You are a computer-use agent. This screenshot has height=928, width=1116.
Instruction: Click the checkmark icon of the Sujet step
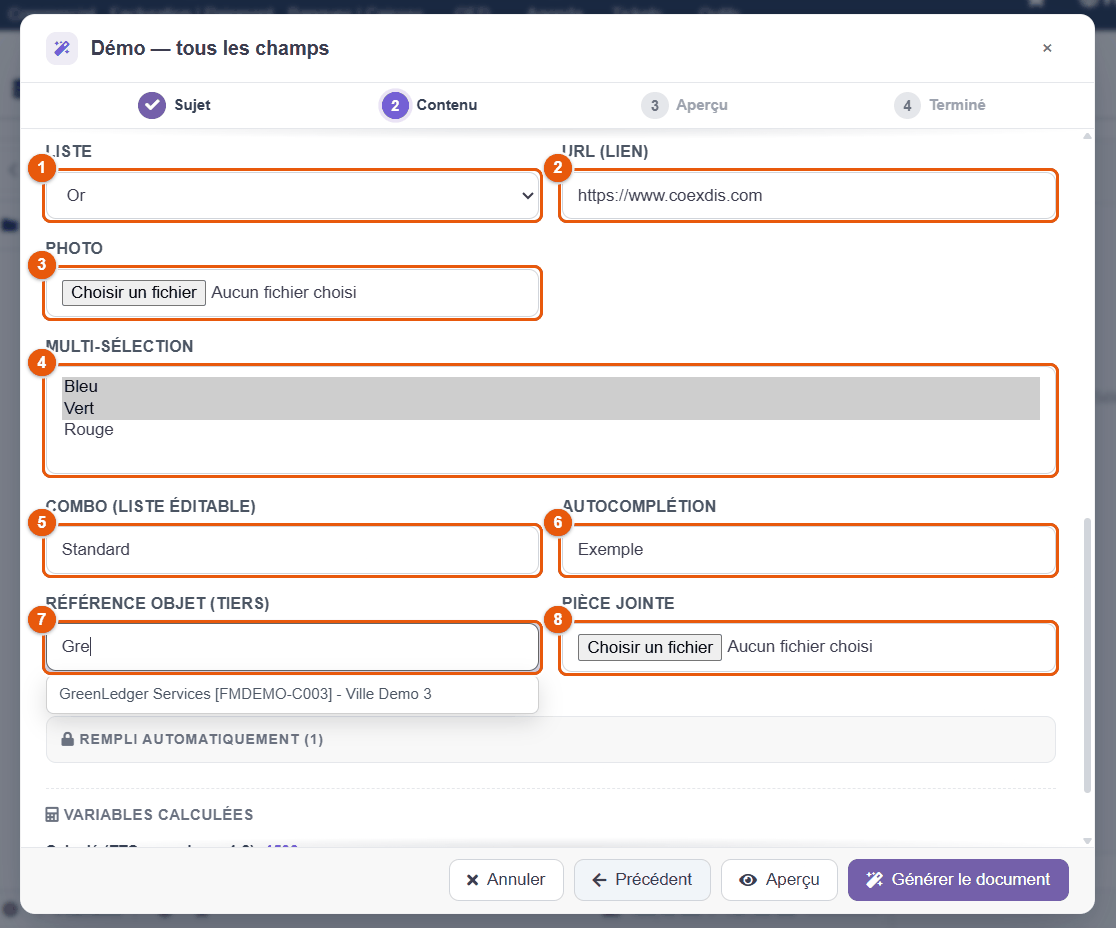[152, 105]
